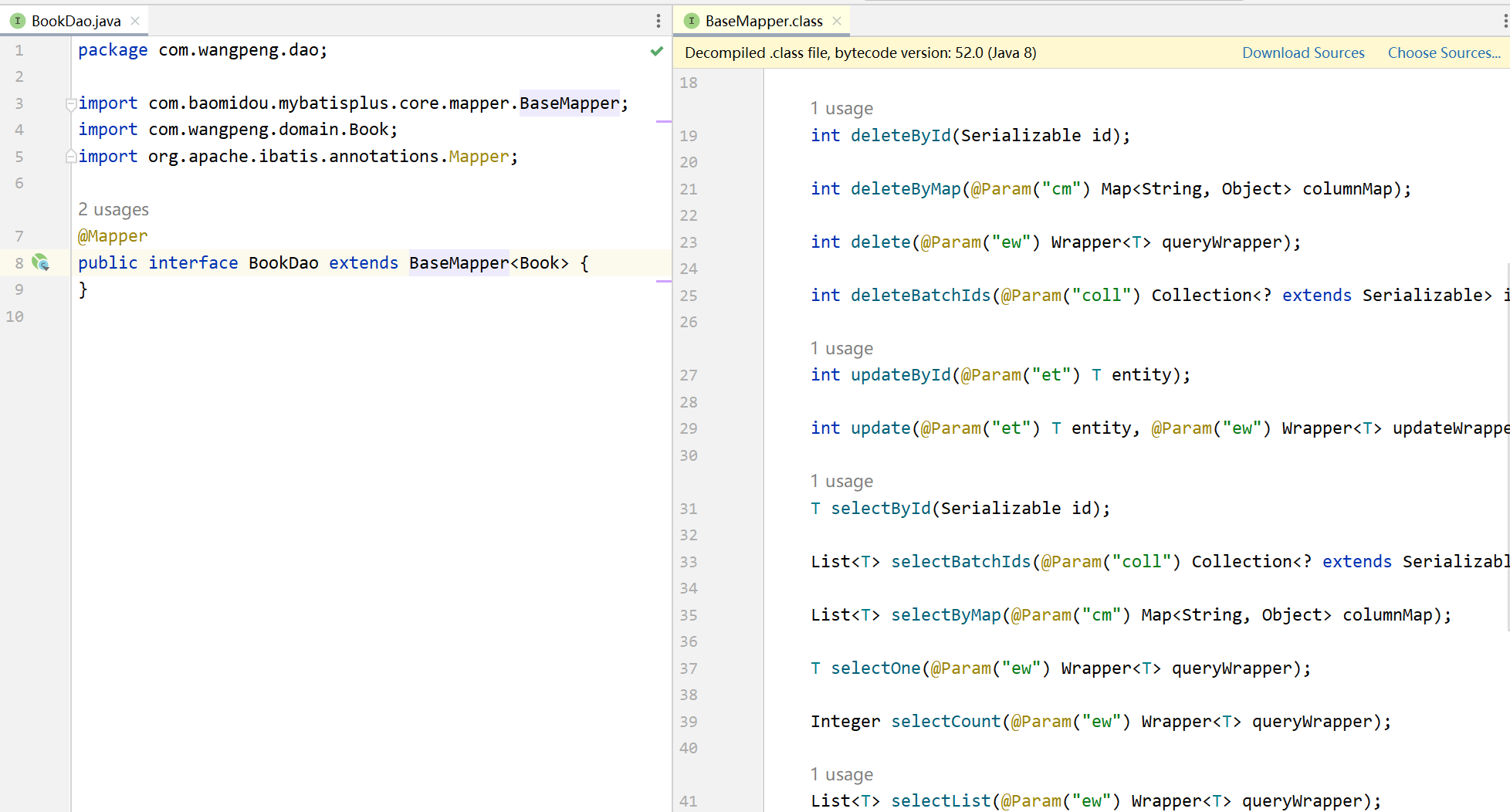Image resolution: width=1510 pixels, height=812 pixels.
Task: Click the selectBatchIds method name
Action: point(961,562)
